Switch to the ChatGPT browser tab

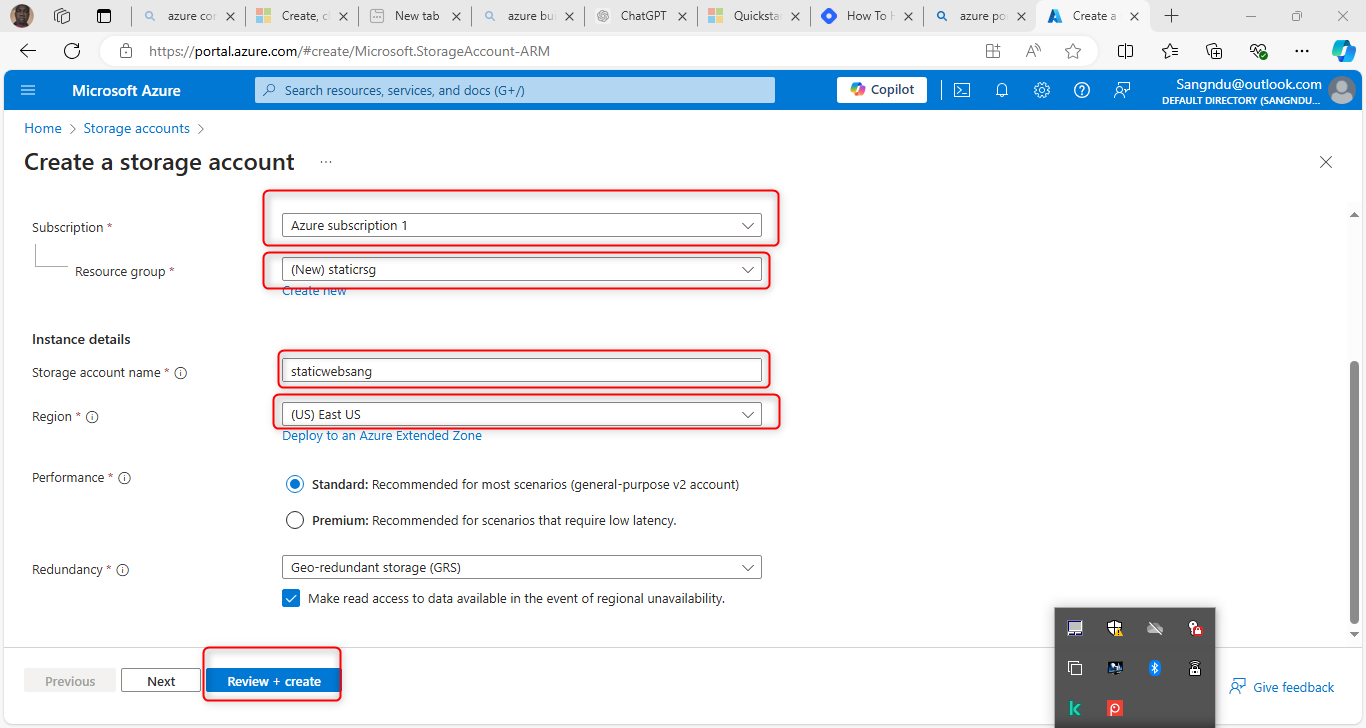[x=640, y=16]
